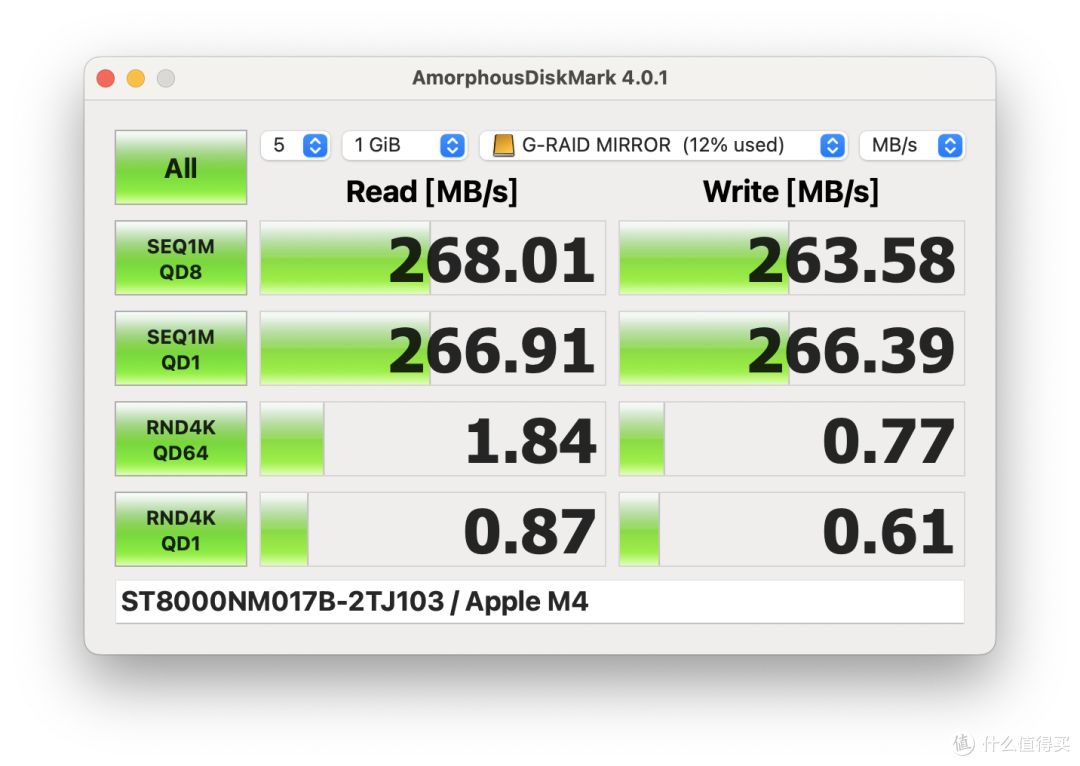This screenshot has width=1080, height=766.
Task: Run all benchmarks with the All button
Action: coord(180,167)
